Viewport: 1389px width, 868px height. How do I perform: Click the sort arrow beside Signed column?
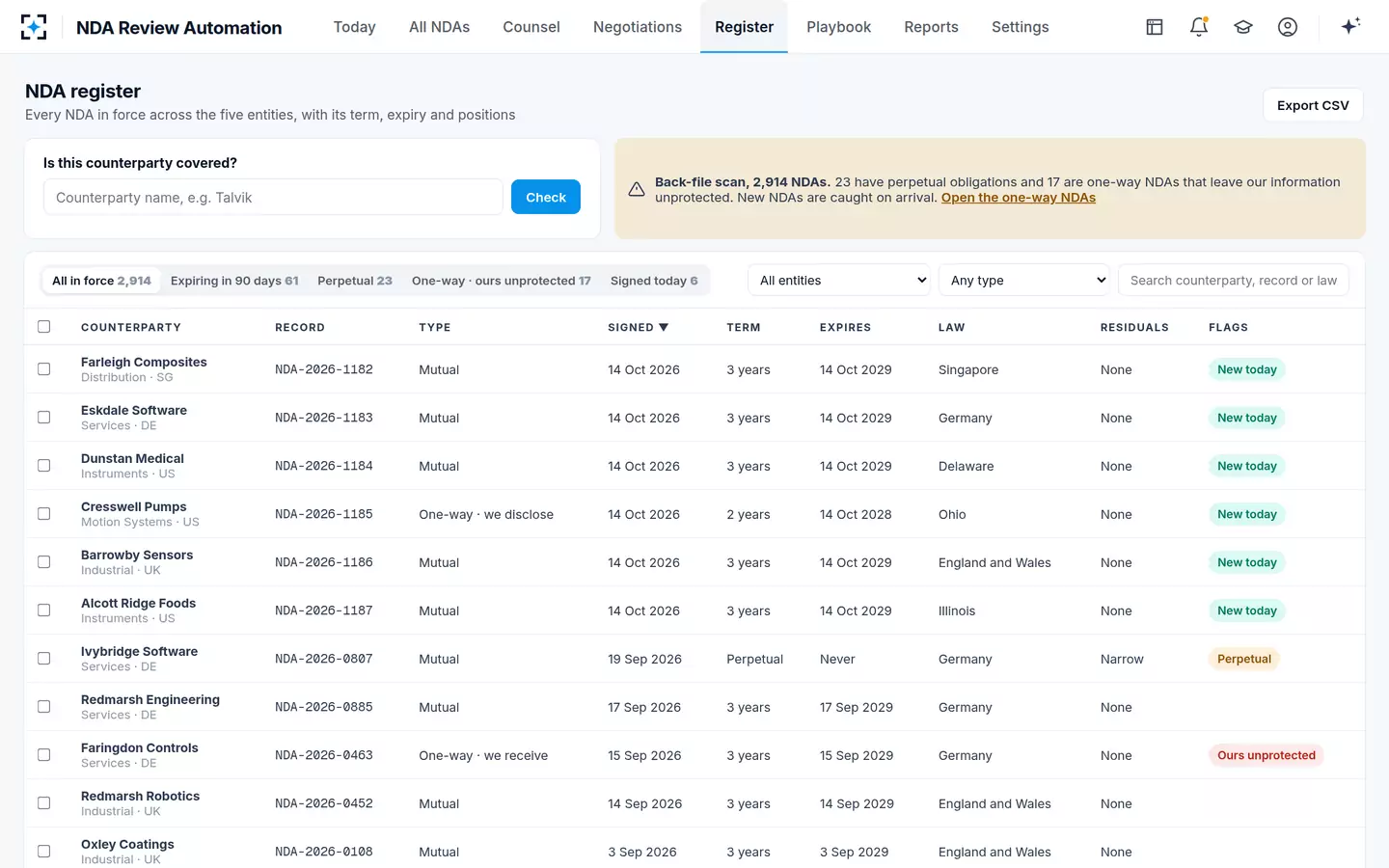664,327
